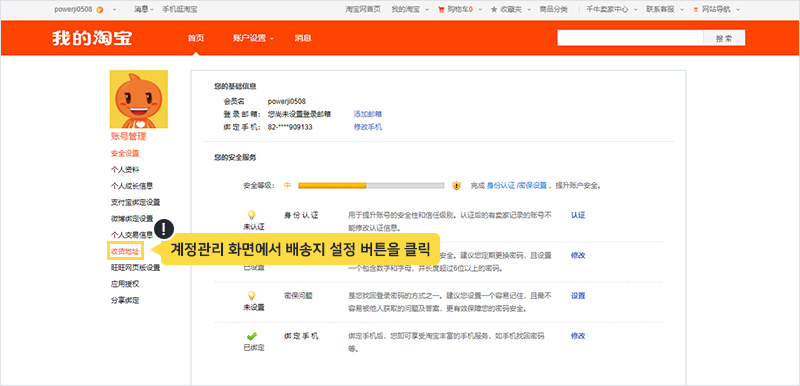
Task: Open 个人交易信息 in the sidebar
Action: click(132, 235)
